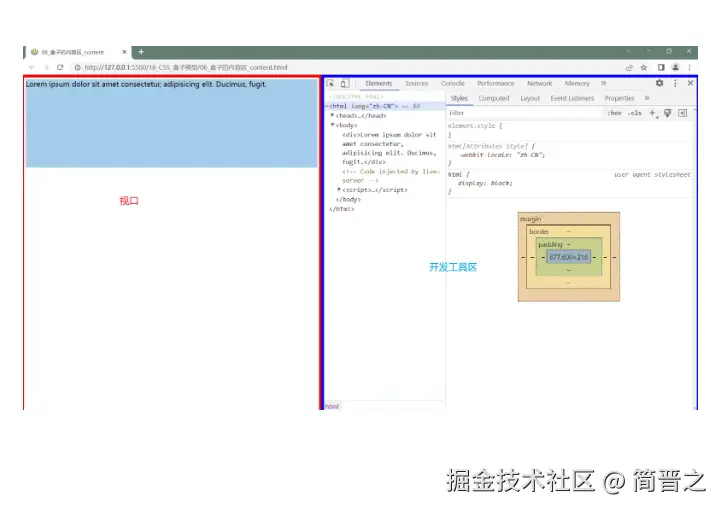Click the content size 677.600×216 box

569,257
